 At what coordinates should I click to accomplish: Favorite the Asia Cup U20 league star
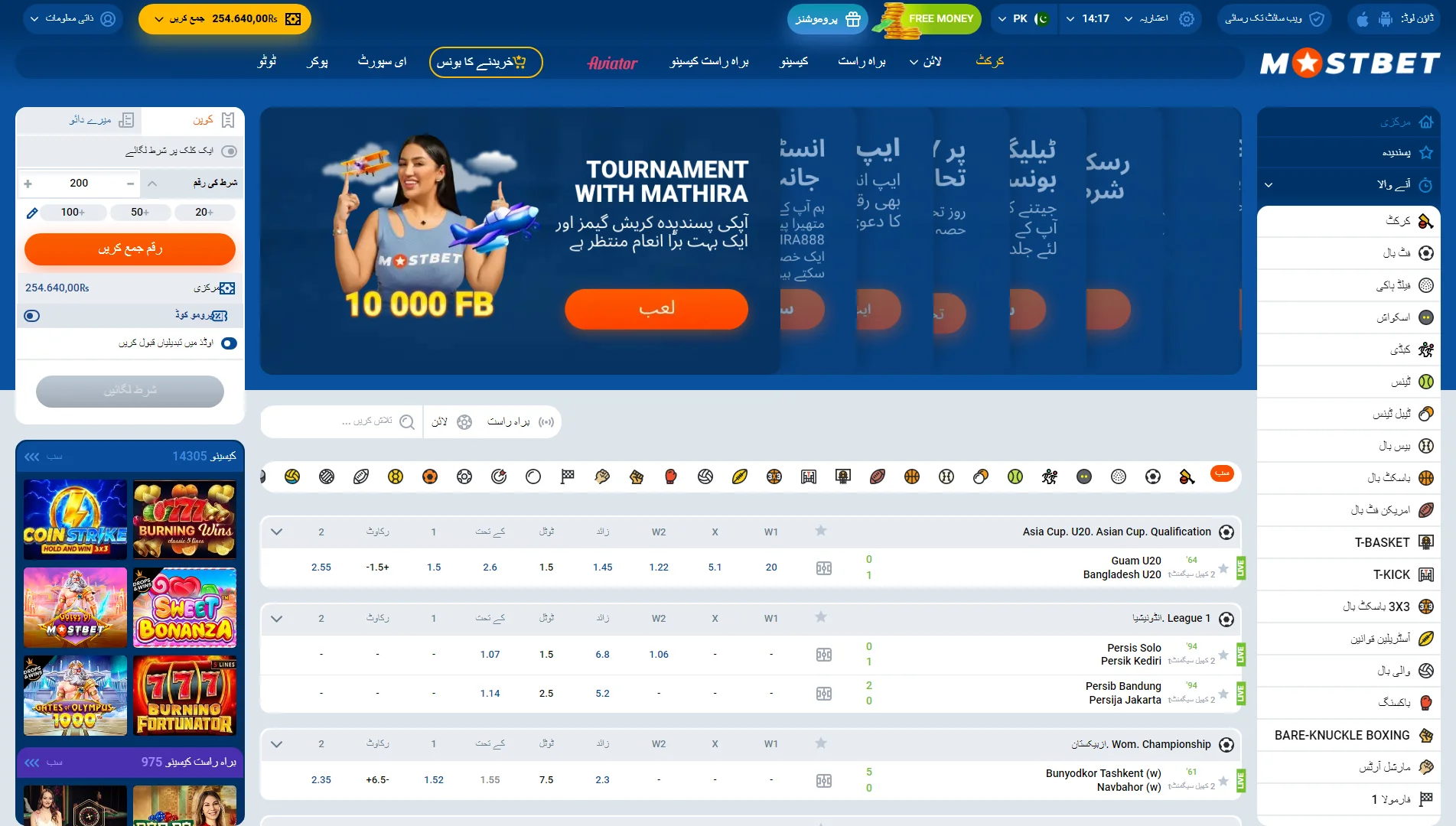click(821, 531)
